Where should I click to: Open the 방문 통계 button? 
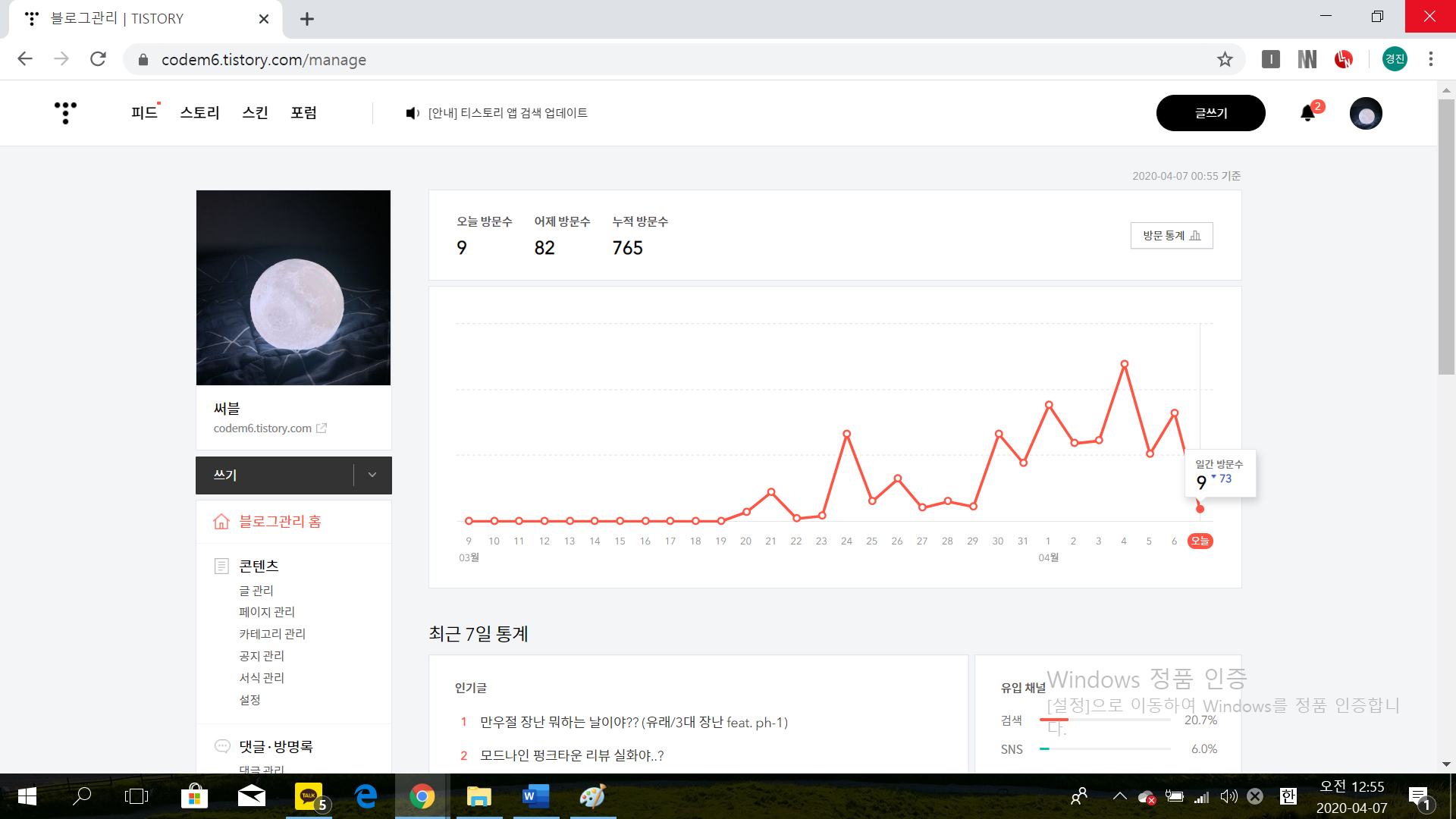point(1171,236)
